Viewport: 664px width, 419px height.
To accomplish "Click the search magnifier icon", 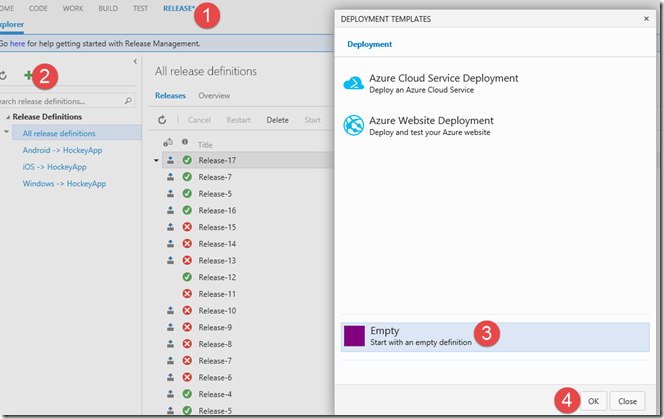I will 128,101.
